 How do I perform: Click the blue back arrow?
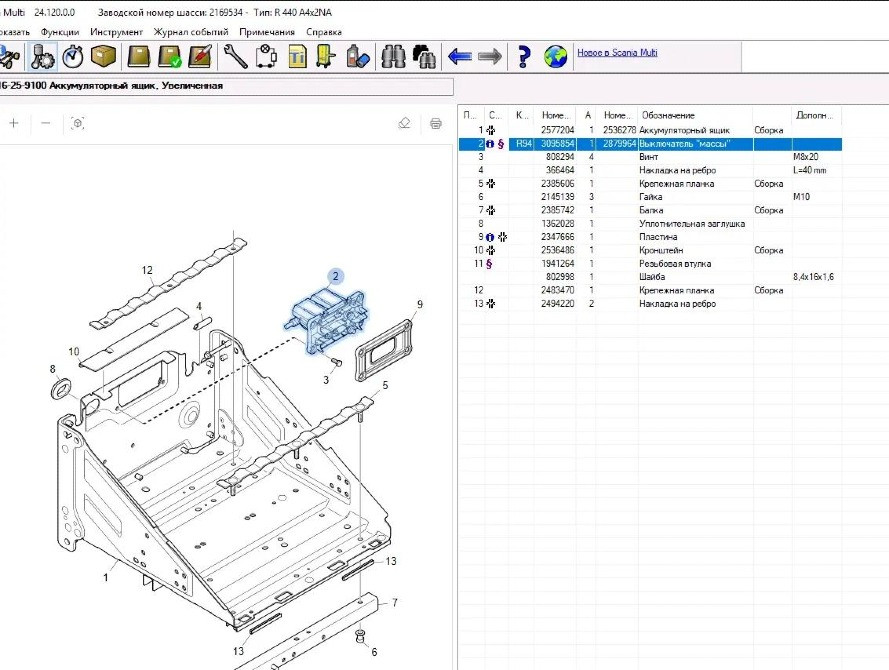click(x=460, y=57)
